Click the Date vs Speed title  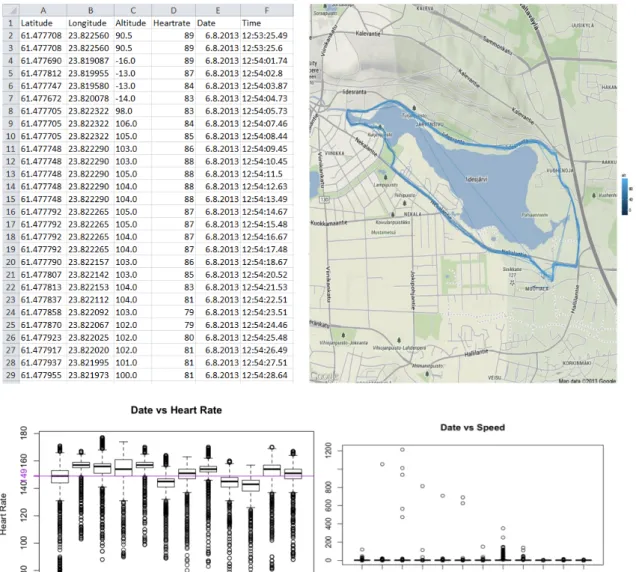tap(473, 428)
